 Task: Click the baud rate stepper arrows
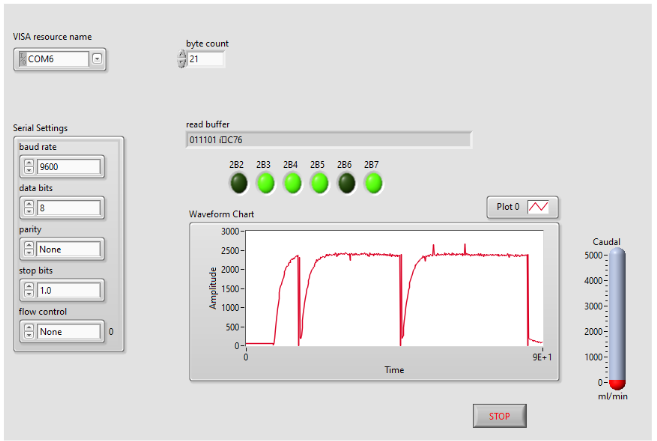[x=28, y=167]
